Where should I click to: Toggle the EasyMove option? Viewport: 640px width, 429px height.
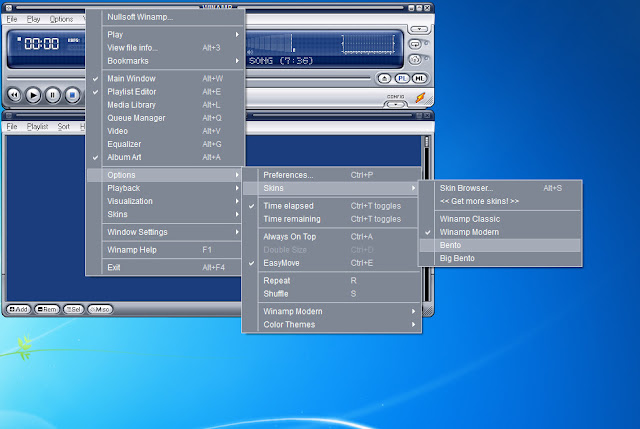pos(332,263)
